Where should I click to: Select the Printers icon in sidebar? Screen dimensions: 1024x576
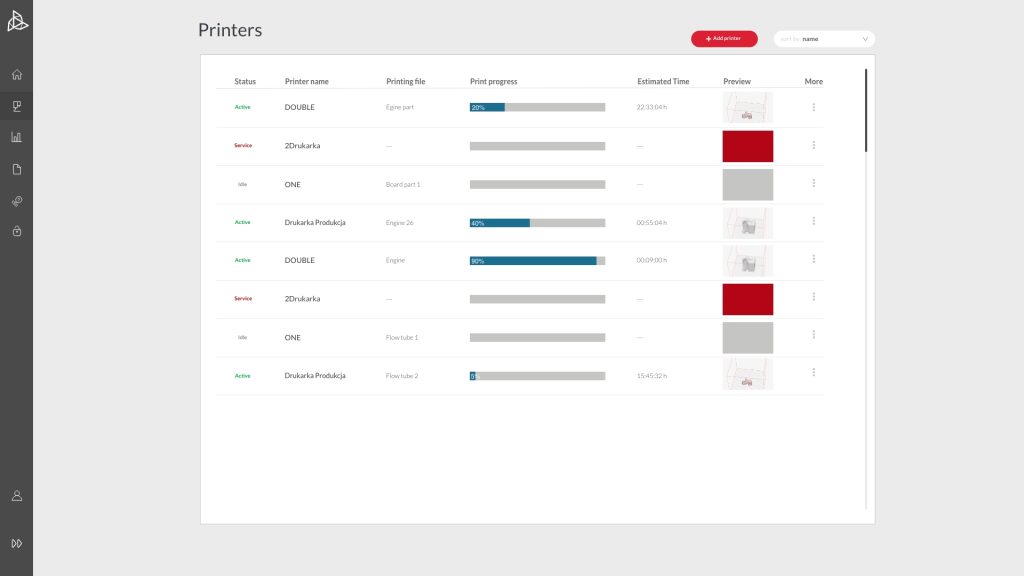(x=17, y=106)
